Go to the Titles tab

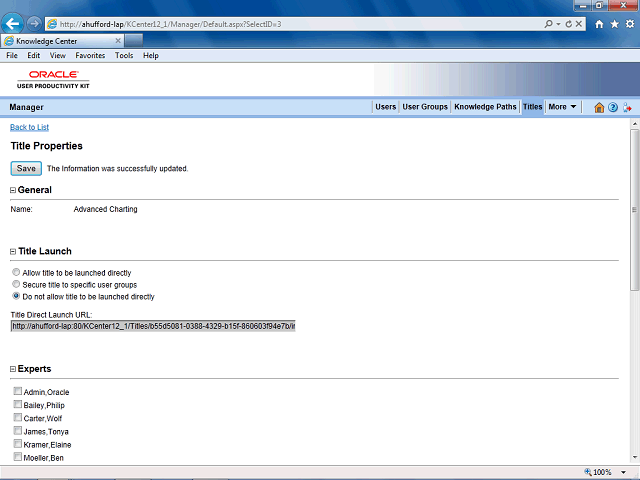533,107
